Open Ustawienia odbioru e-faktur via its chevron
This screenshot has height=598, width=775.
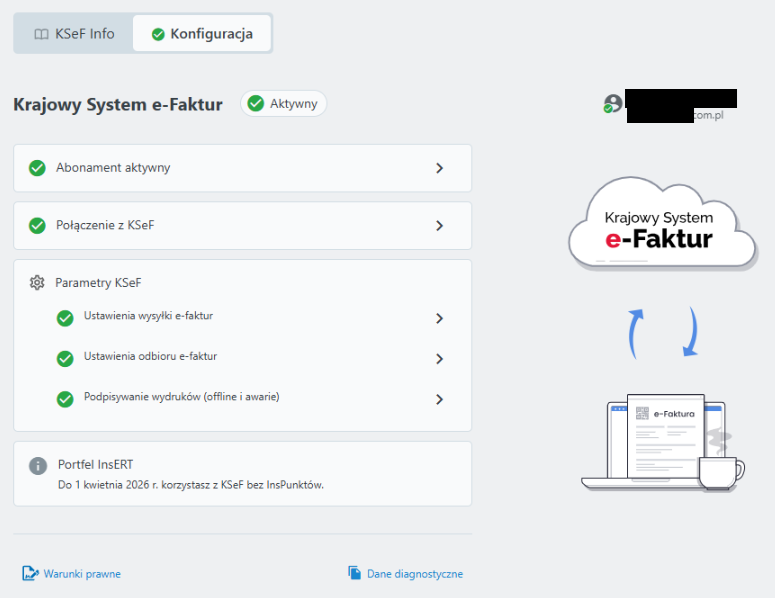tap(439, 359)
